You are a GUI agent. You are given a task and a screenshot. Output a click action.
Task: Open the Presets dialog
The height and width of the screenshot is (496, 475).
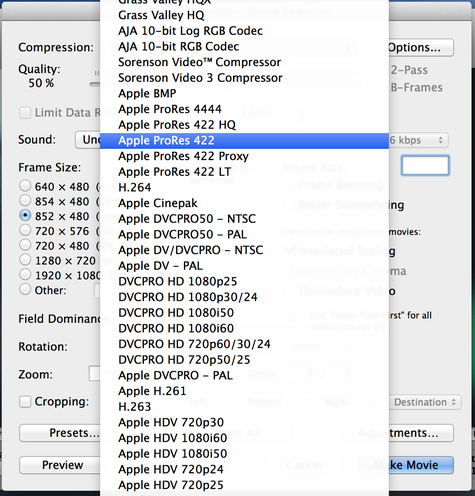coord(60,433)
